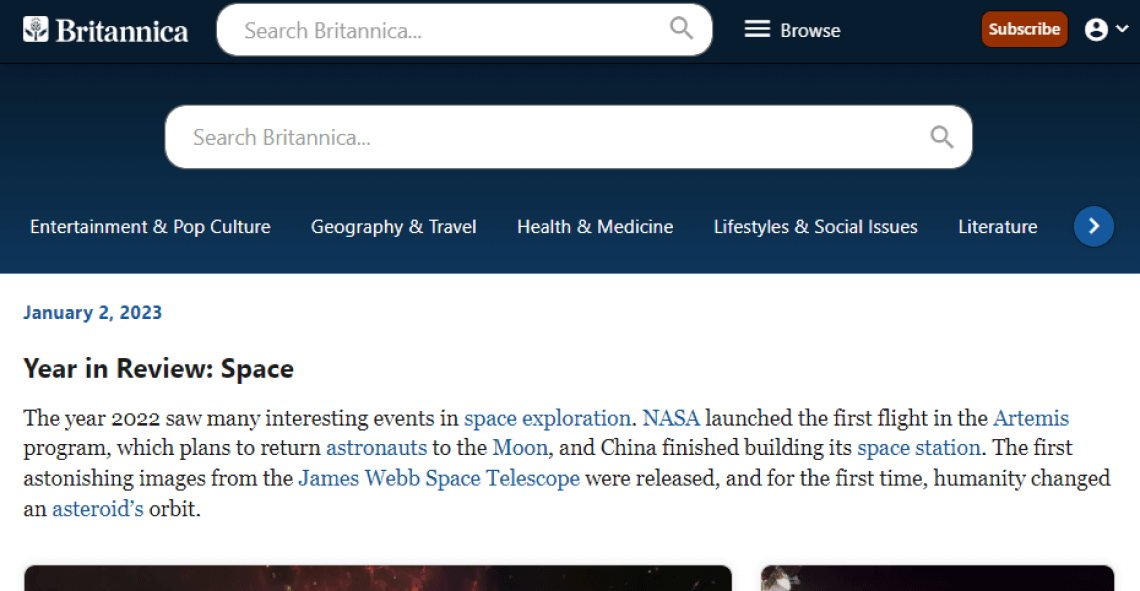Viewport: 1140px width, 591px height.
Task: Select Geography & Travel category
Action: click(393, 227)
